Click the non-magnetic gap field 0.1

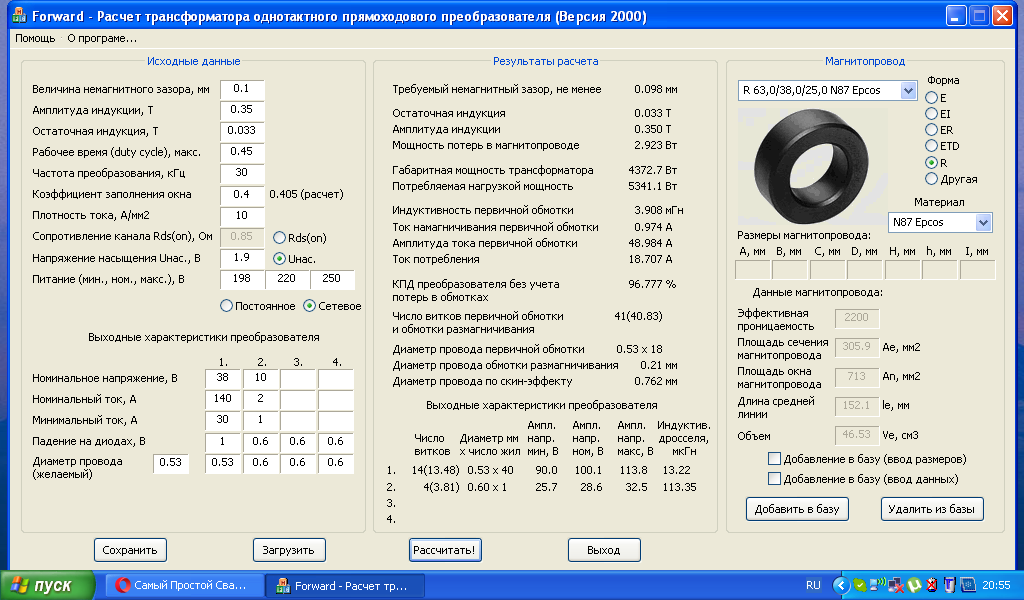(242, 89)
